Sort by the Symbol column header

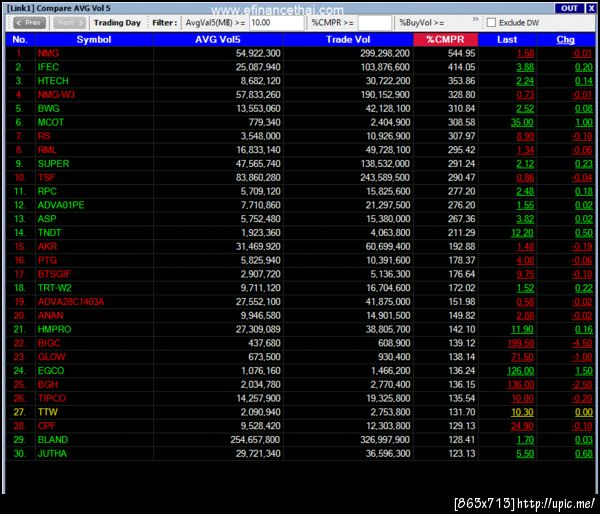point(94,39)
